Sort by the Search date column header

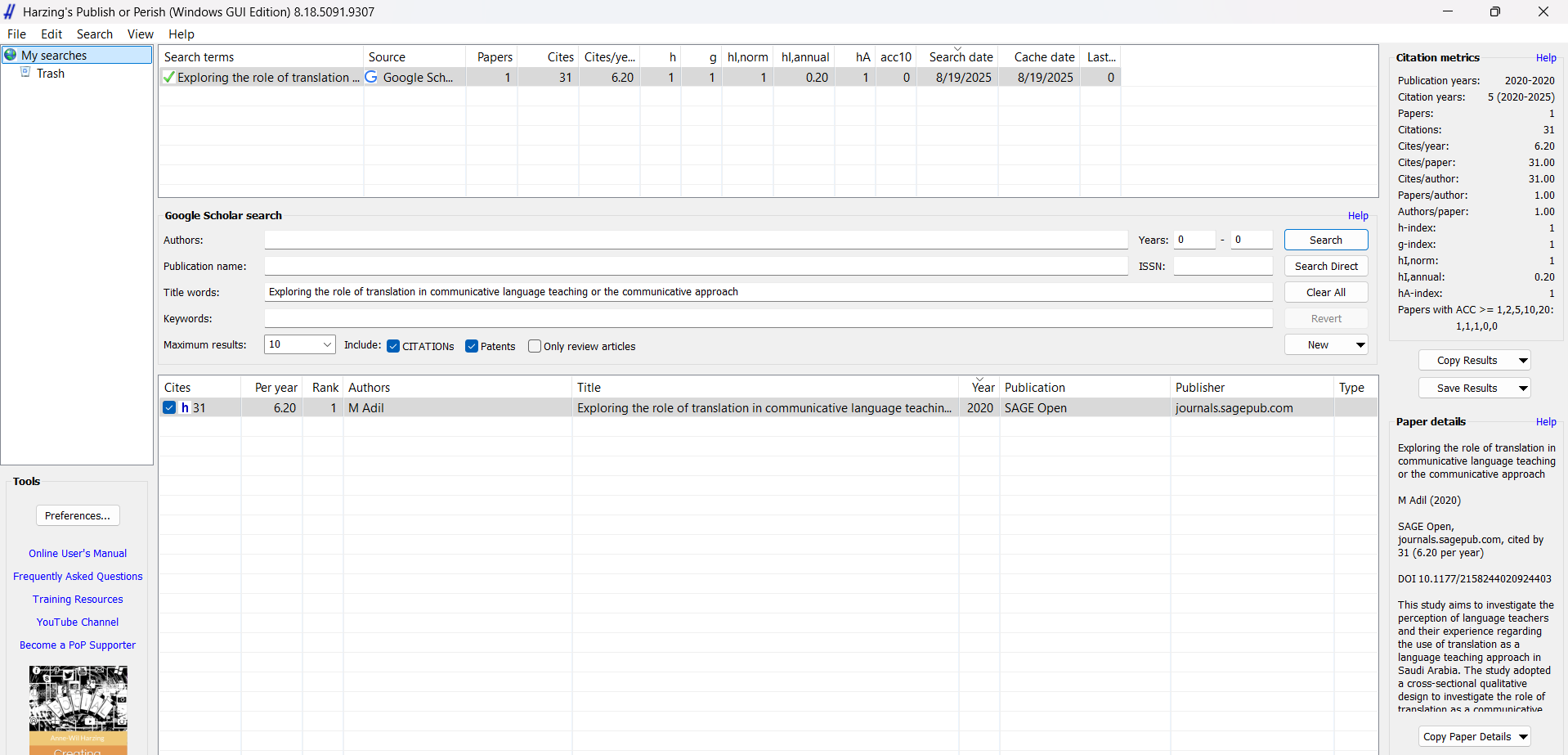pyautogui.click(x=958, y=56)
